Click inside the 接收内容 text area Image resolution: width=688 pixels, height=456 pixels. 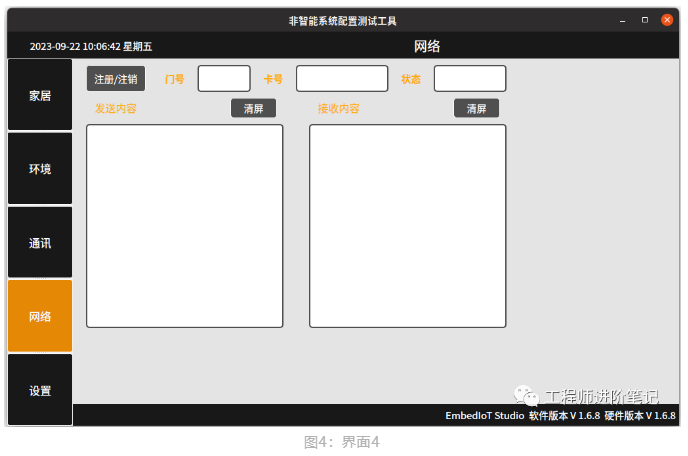click(x=408, y=226)
